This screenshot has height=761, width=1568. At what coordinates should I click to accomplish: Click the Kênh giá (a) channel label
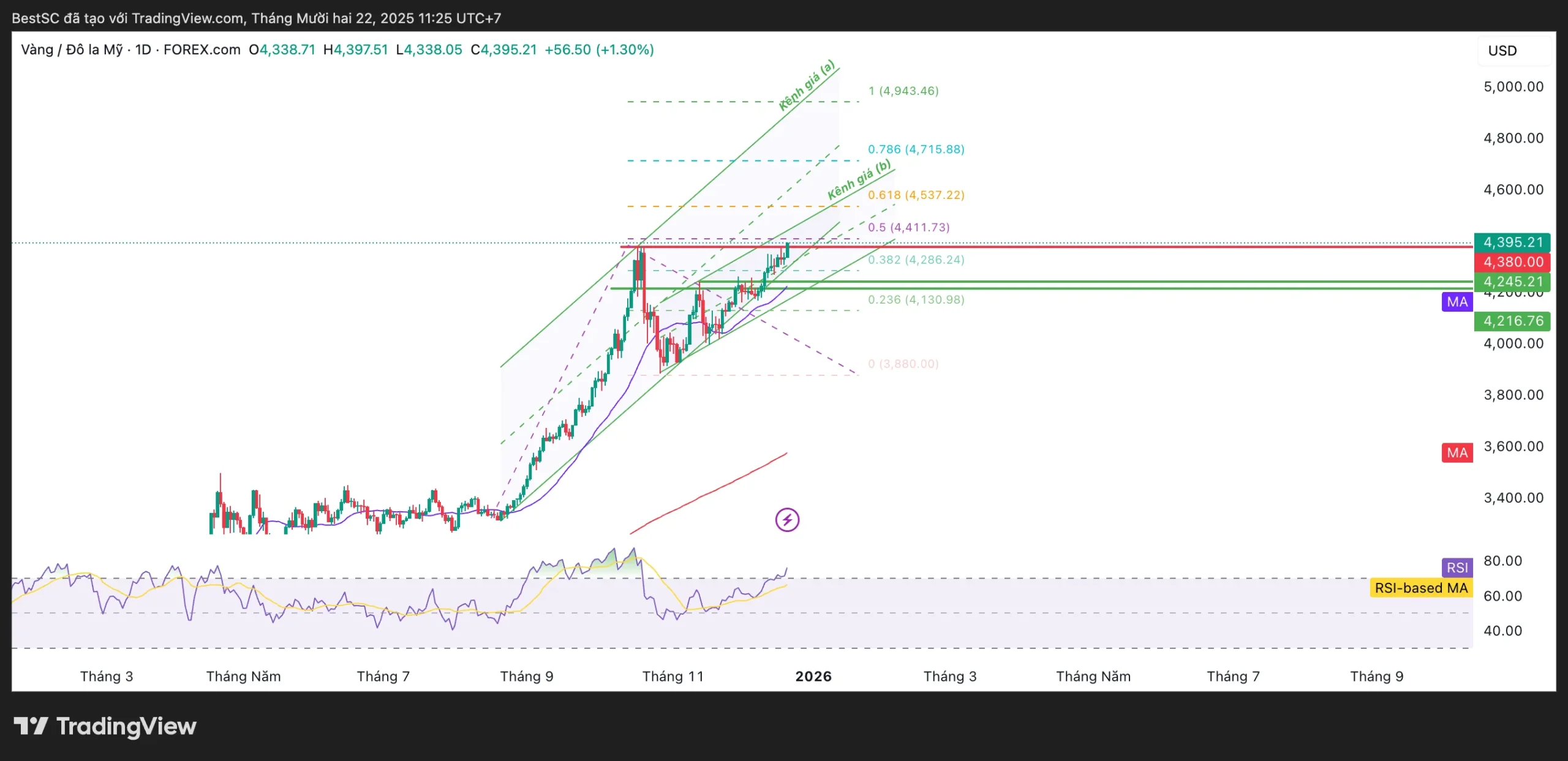click(x=806, y=85)
